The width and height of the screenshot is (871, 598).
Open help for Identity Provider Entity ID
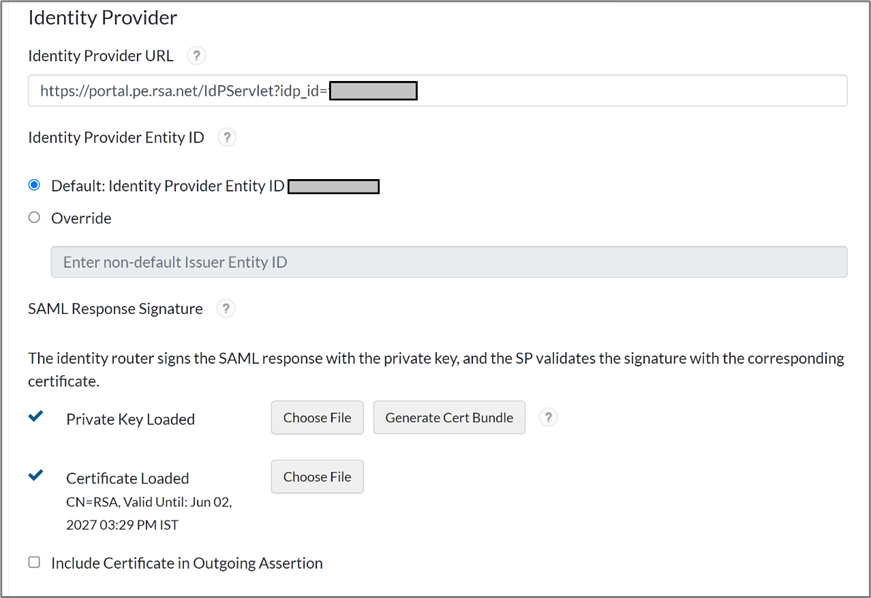point(227,137)
